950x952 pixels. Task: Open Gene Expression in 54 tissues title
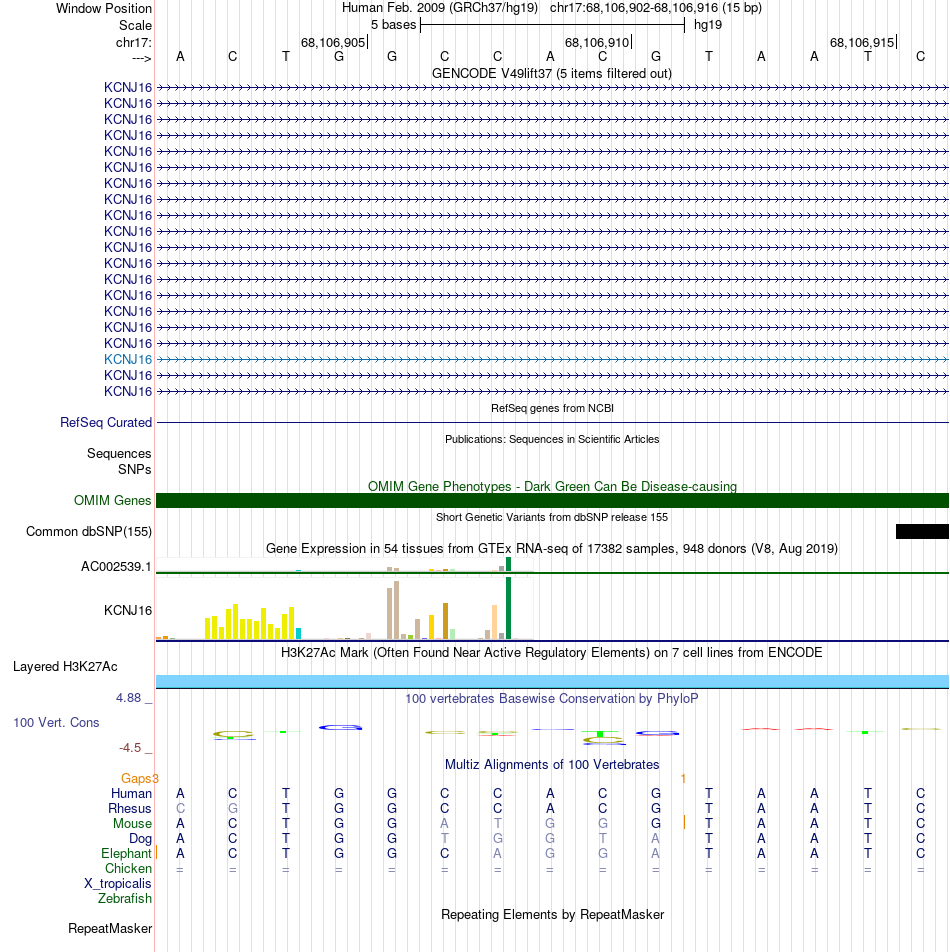click(x=552, y=548)
